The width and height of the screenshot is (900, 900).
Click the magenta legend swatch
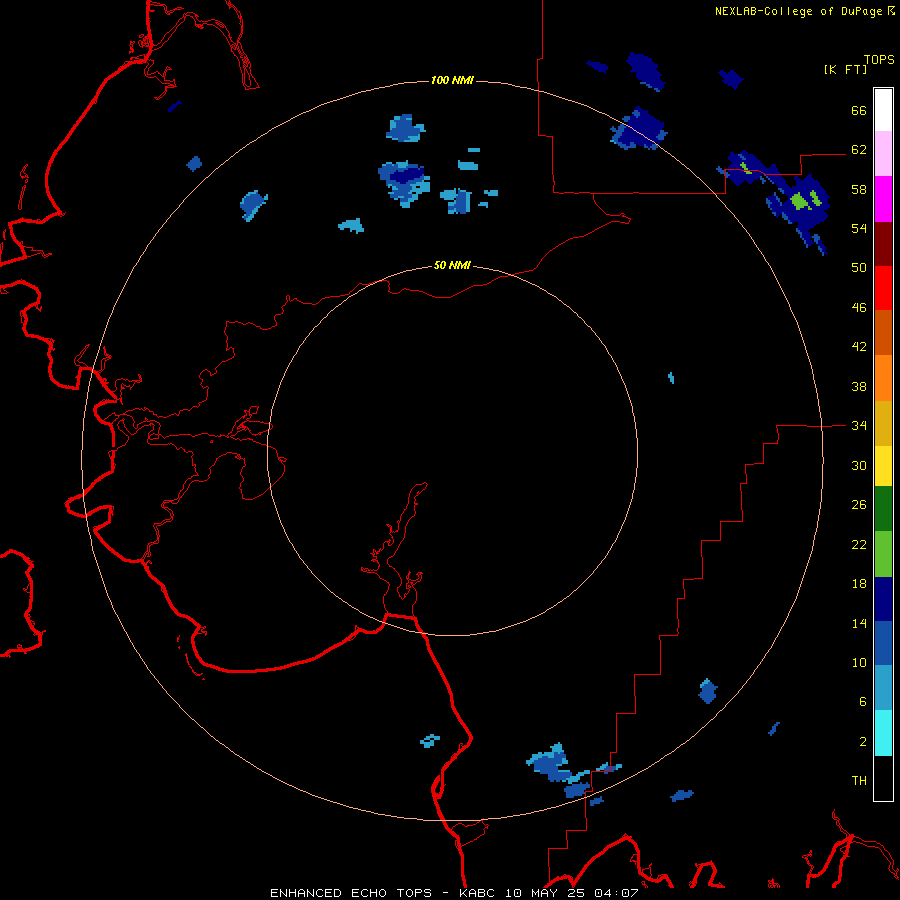(x=883, y=199)
